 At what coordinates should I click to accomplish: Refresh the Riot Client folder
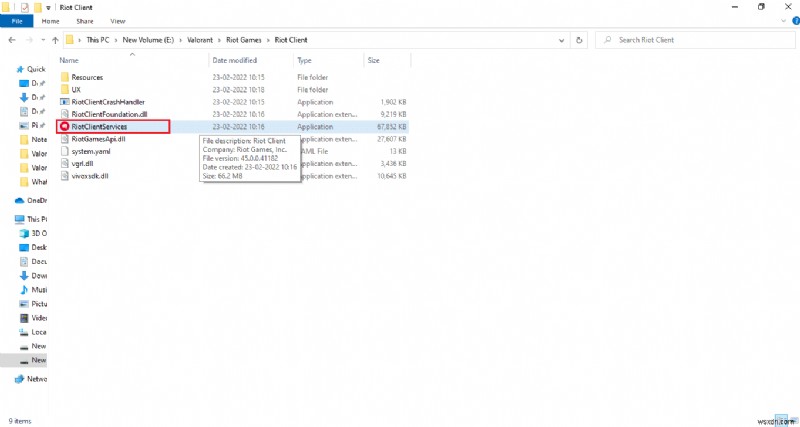[x=579, y=40]
